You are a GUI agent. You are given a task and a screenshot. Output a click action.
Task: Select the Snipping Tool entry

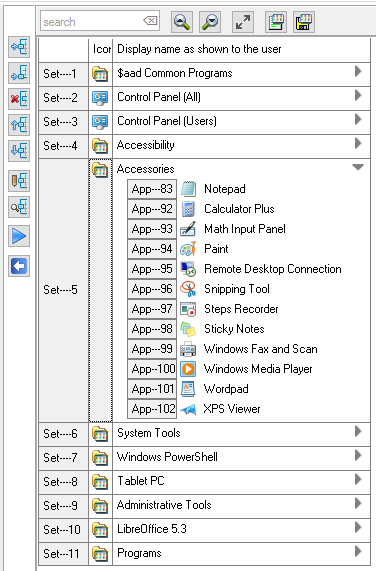point(237,289)
